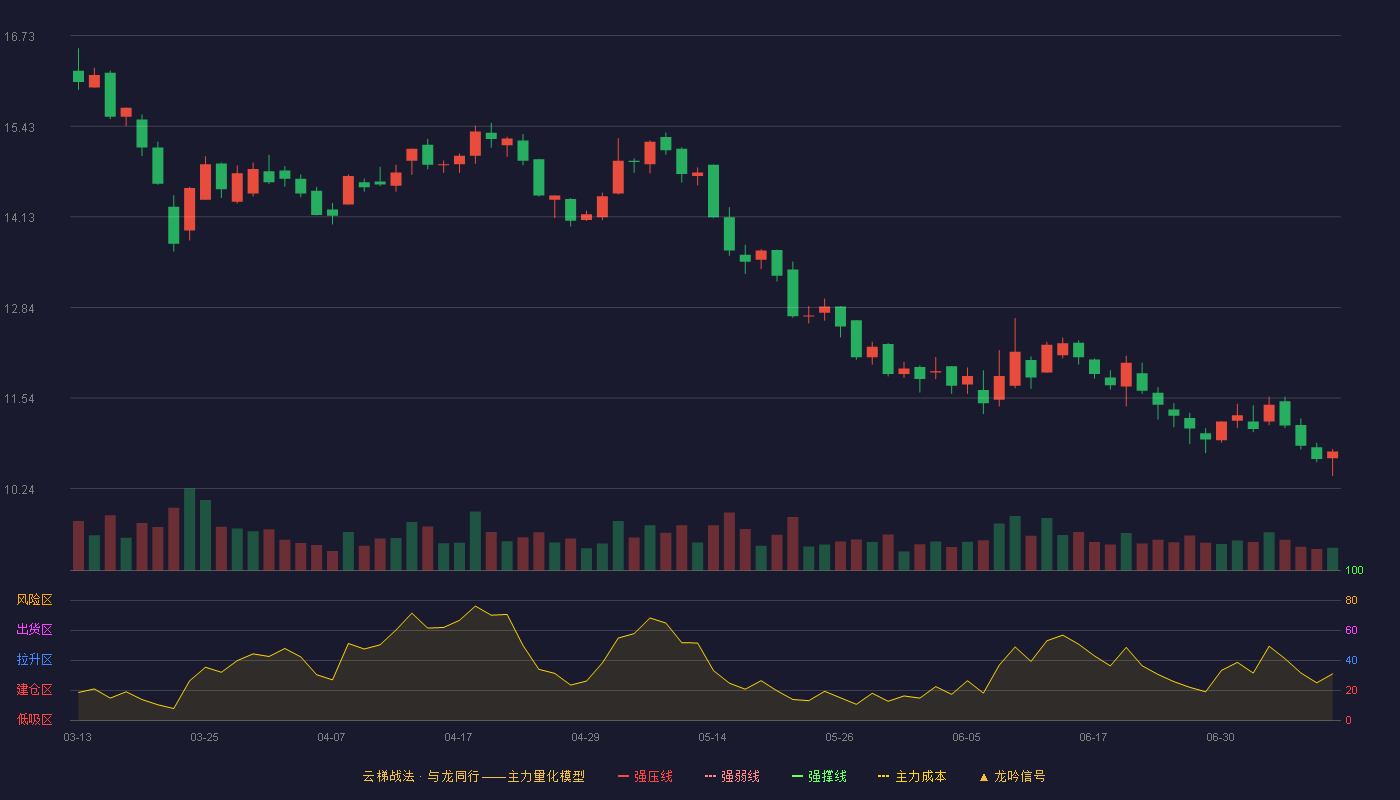
Task: Click the 10.24 price axis label
Action: 19,490
